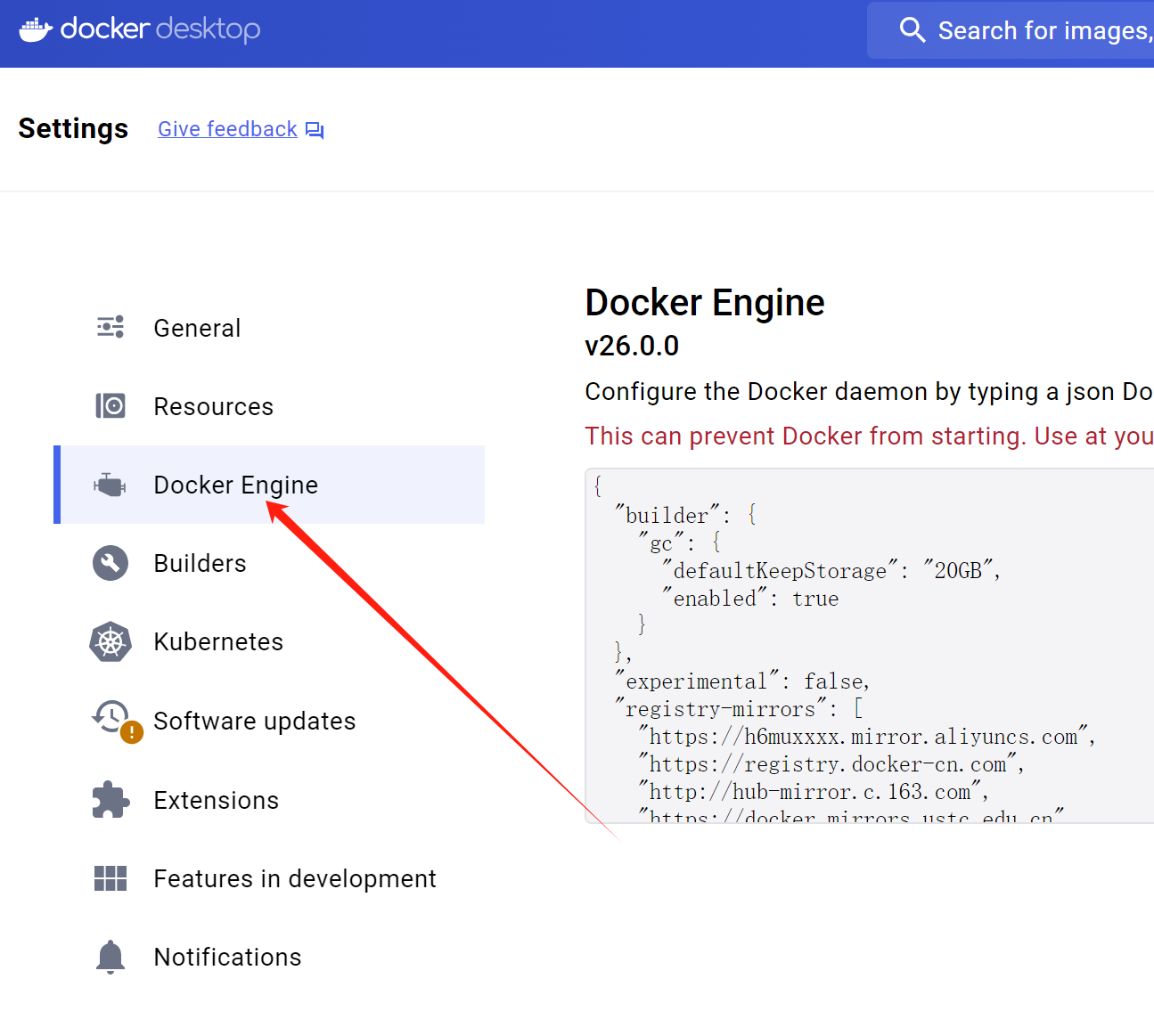
Task: Click inside the daemon JSON editor
Action: point(870,646)
